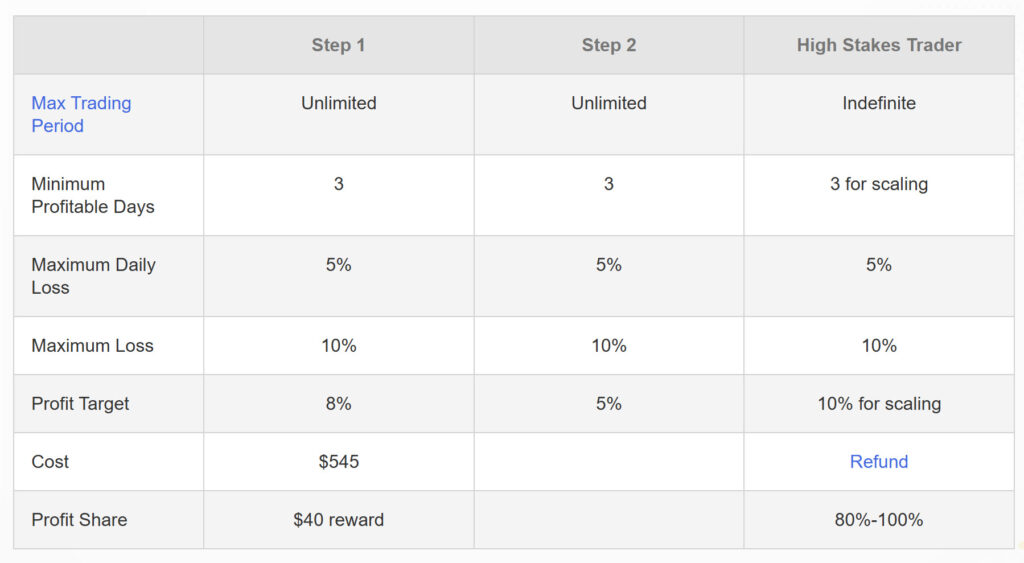Select the Step 1 column header

(x=338, y=45)
